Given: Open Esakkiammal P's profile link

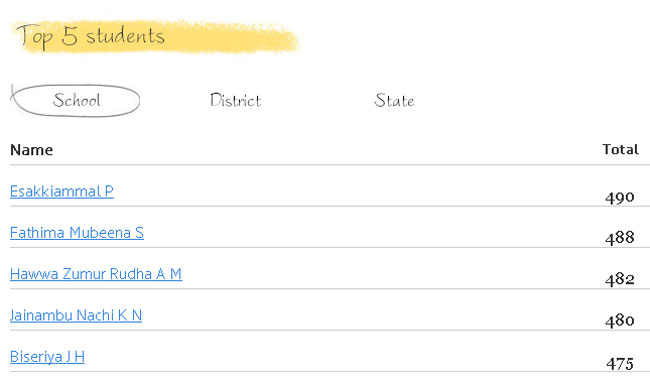Looking at the screenshot, I should [62, 191].
